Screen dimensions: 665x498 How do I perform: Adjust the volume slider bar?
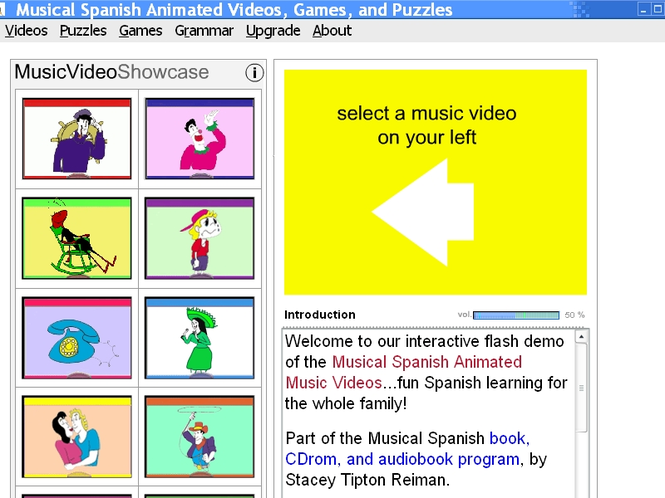[516, 315]
